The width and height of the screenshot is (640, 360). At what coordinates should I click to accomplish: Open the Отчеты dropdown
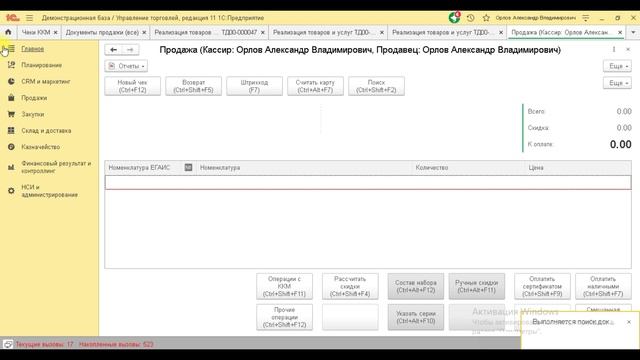point(126,66)
